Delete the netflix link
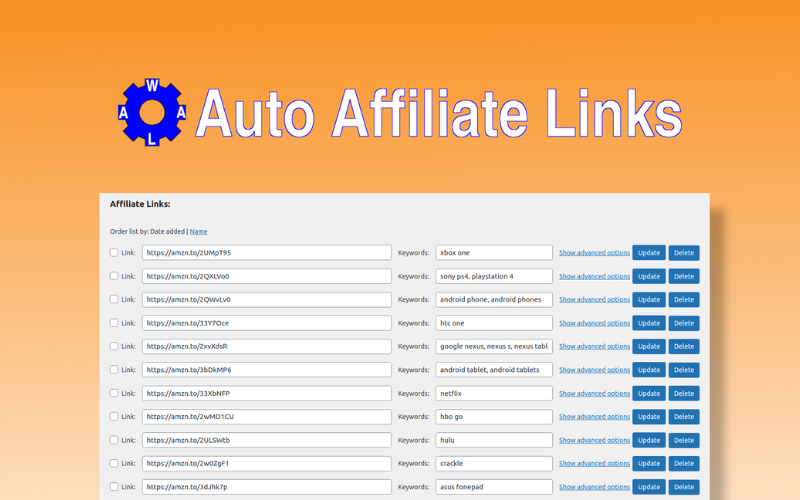 point(684,393)
